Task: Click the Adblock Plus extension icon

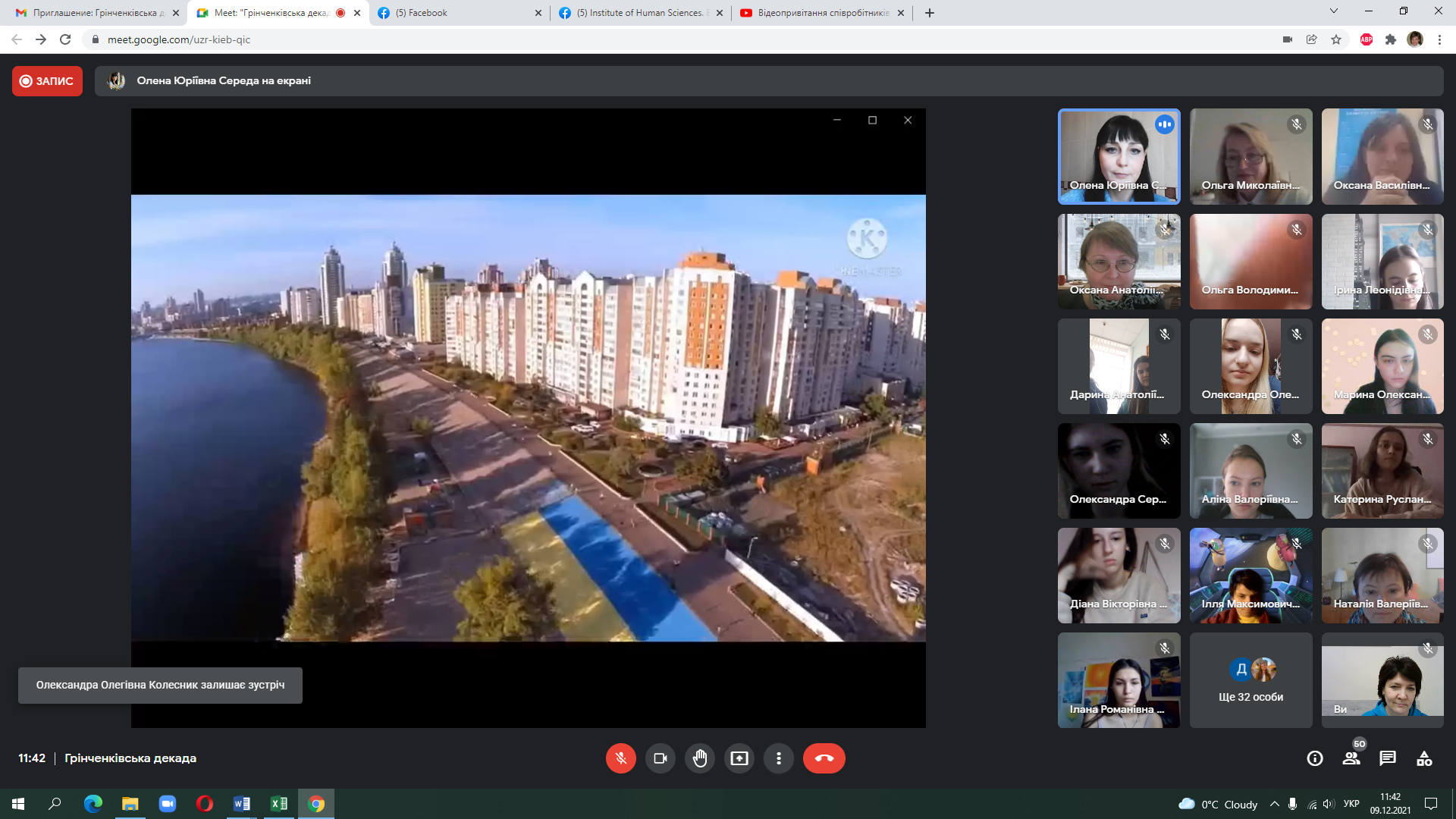Action: pos(1366,39)
